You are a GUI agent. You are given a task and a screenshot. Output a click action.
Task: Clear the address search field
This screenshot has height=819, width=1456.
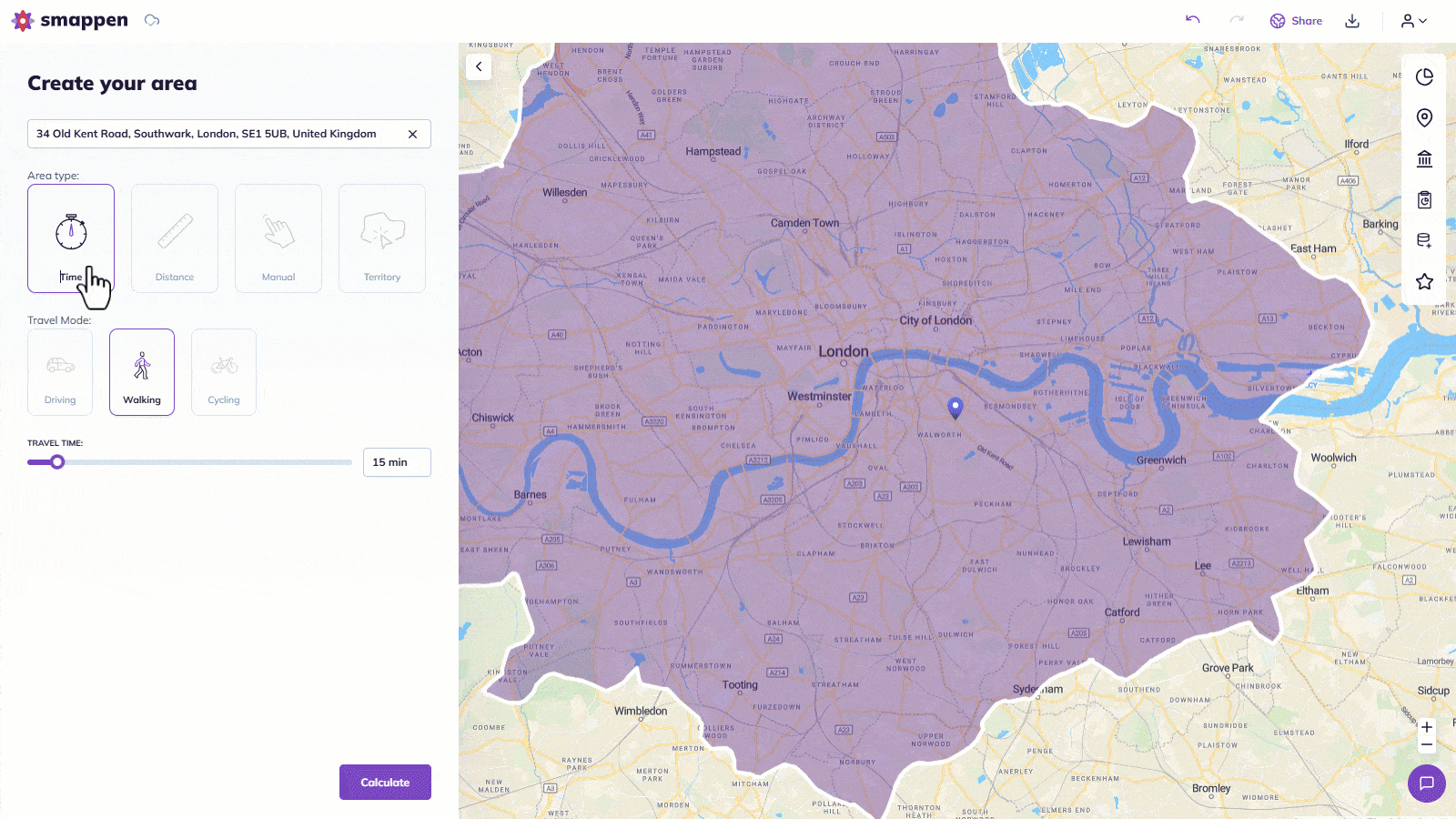click(412, 134)
